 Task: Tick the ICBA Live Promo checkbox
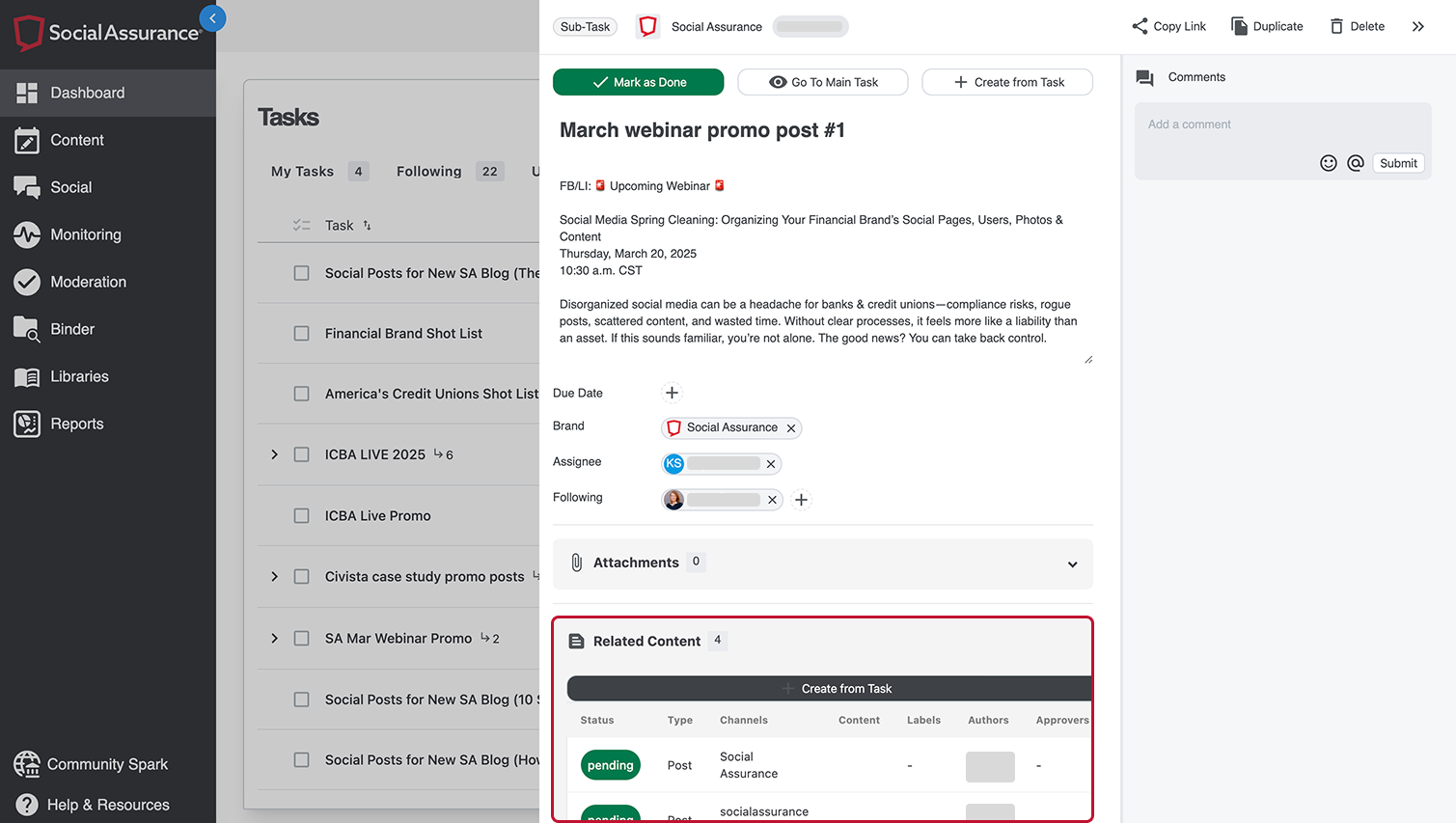[x=302, y=516]
